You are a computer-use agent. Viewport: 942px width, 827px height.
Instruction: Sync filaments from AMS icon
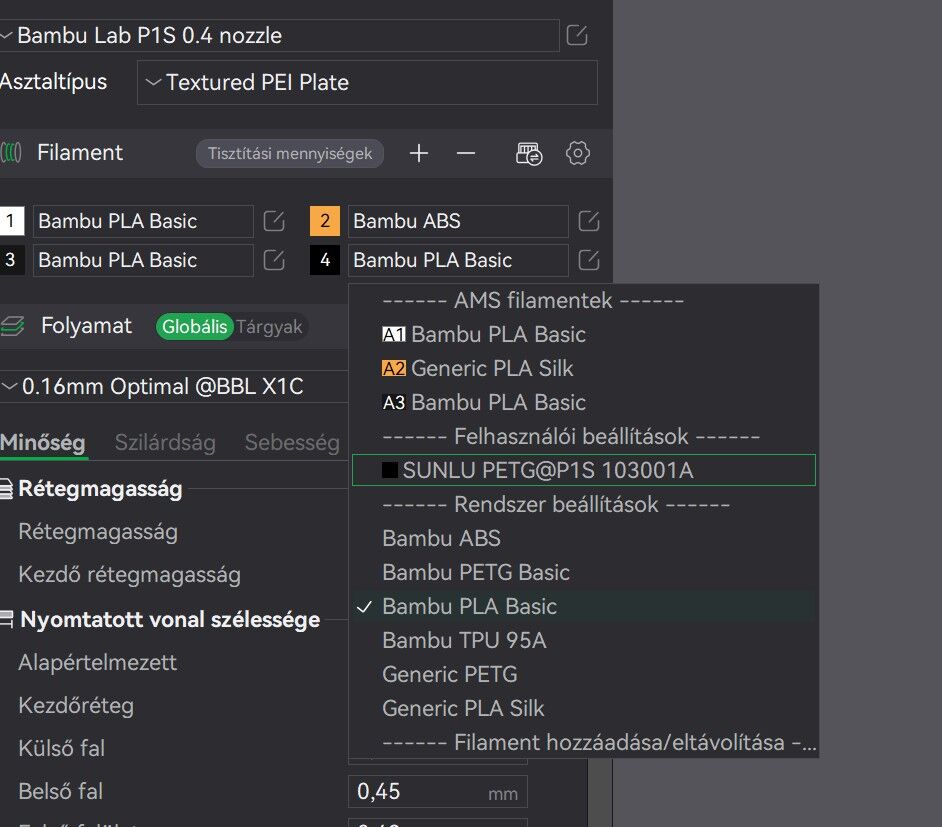click(529, 153)
